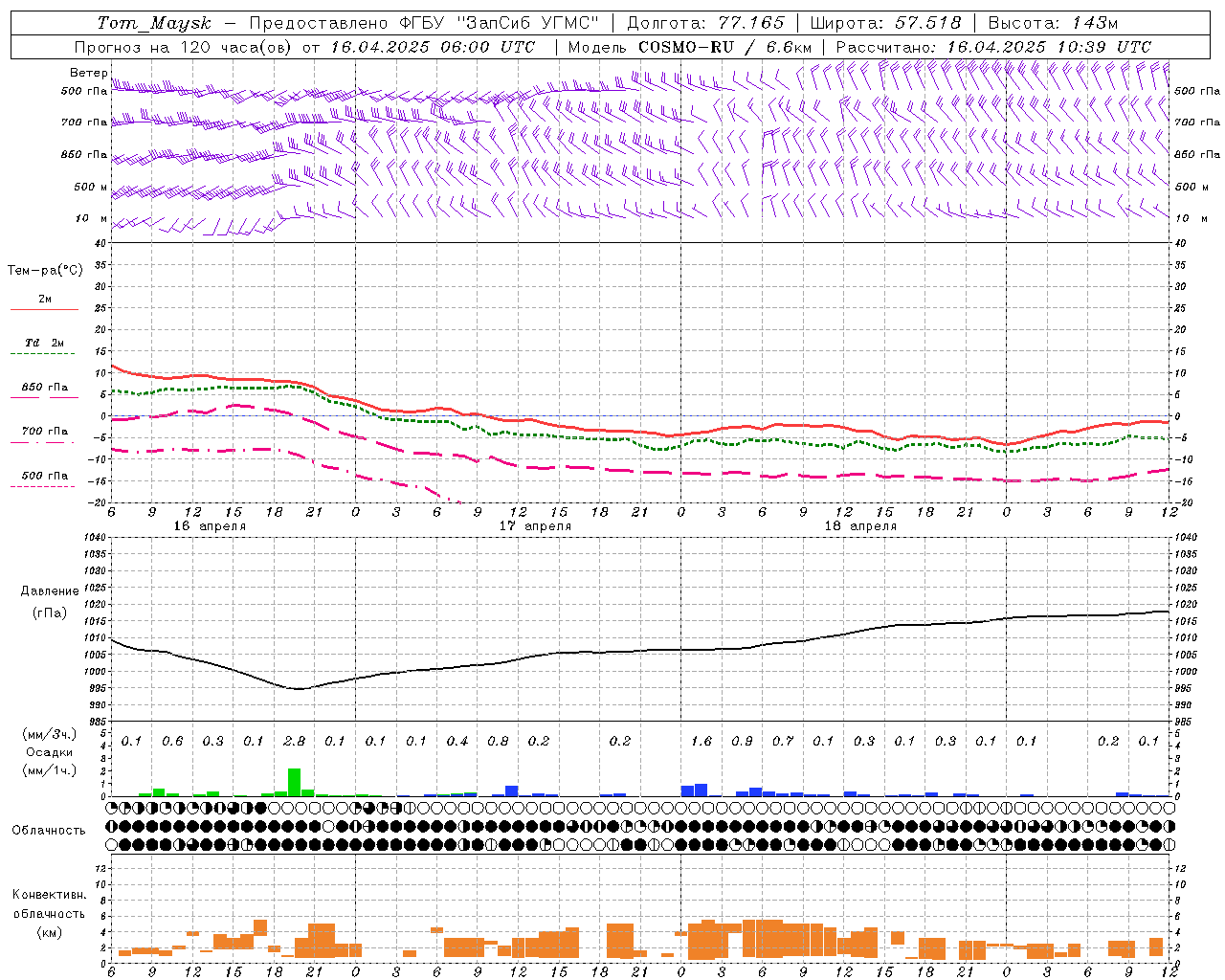Screen dimensions: 1225x980
Task: Click the Давление panel label
Action: [50, 591]
